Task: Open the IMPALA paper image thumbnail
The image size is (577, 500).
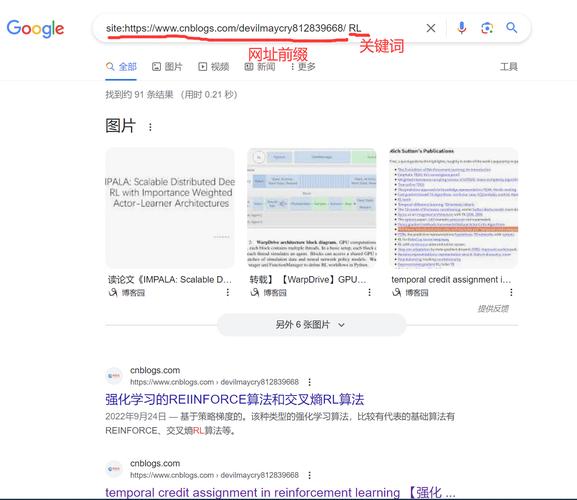Action: click(170, 208)
